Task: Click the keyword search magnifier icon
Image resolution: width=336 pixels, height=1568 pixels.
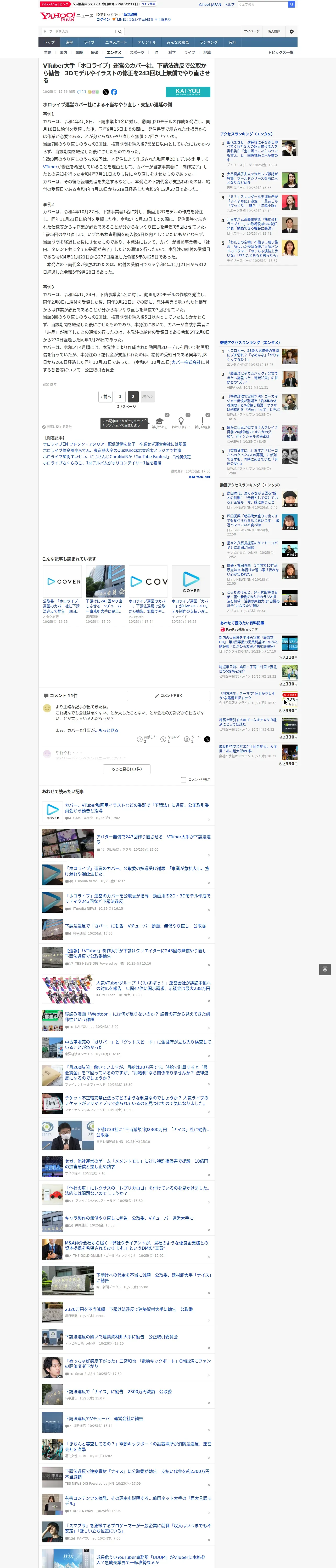Action: (120, 31)
